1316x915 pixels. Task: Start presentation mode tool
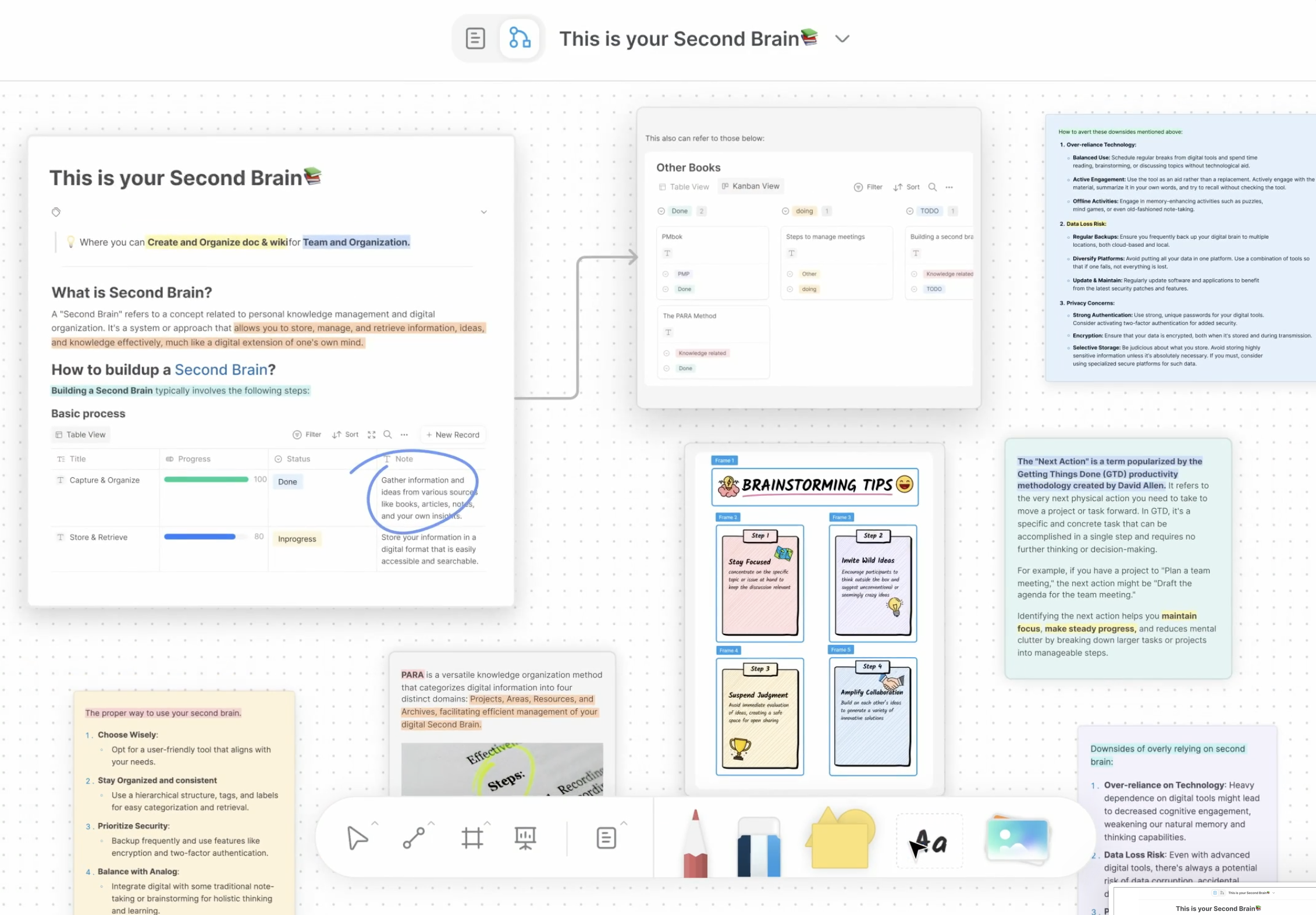tap(525, 838)
